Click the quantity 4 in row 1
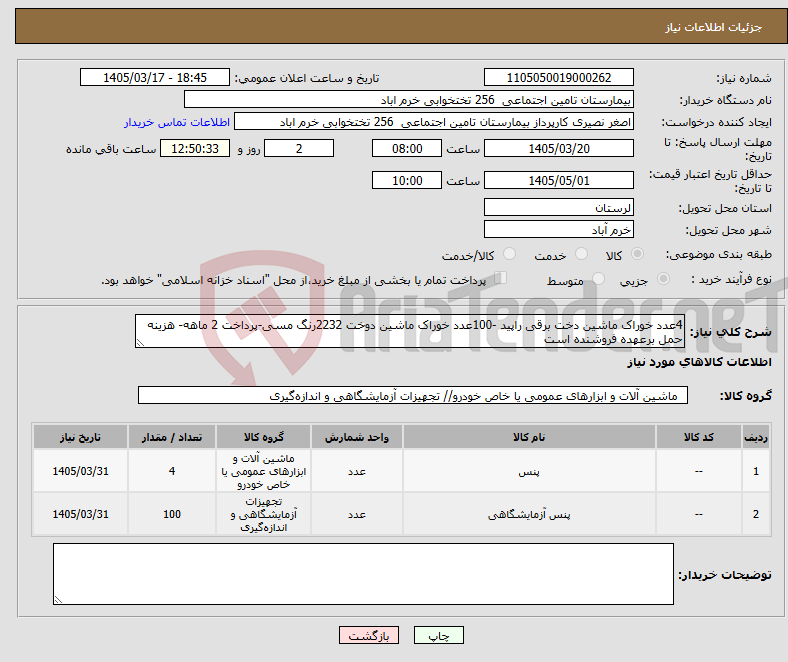The width and height of the screenshot is (788, 662). [x=172, y=471]
